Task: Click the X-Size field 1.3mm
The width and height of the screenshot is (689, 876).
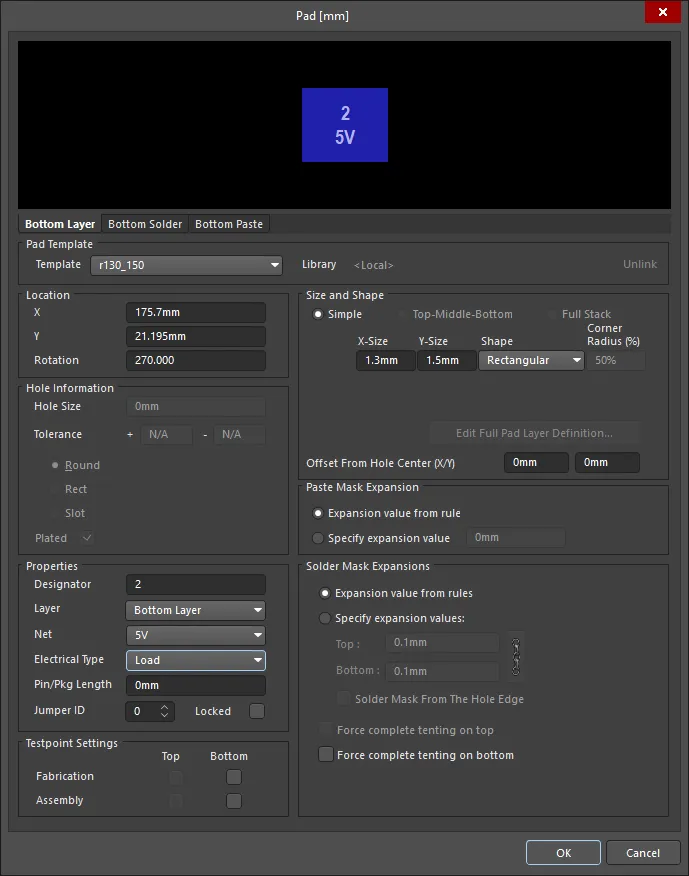Action: pyautogui.click(x=386, y=360)
